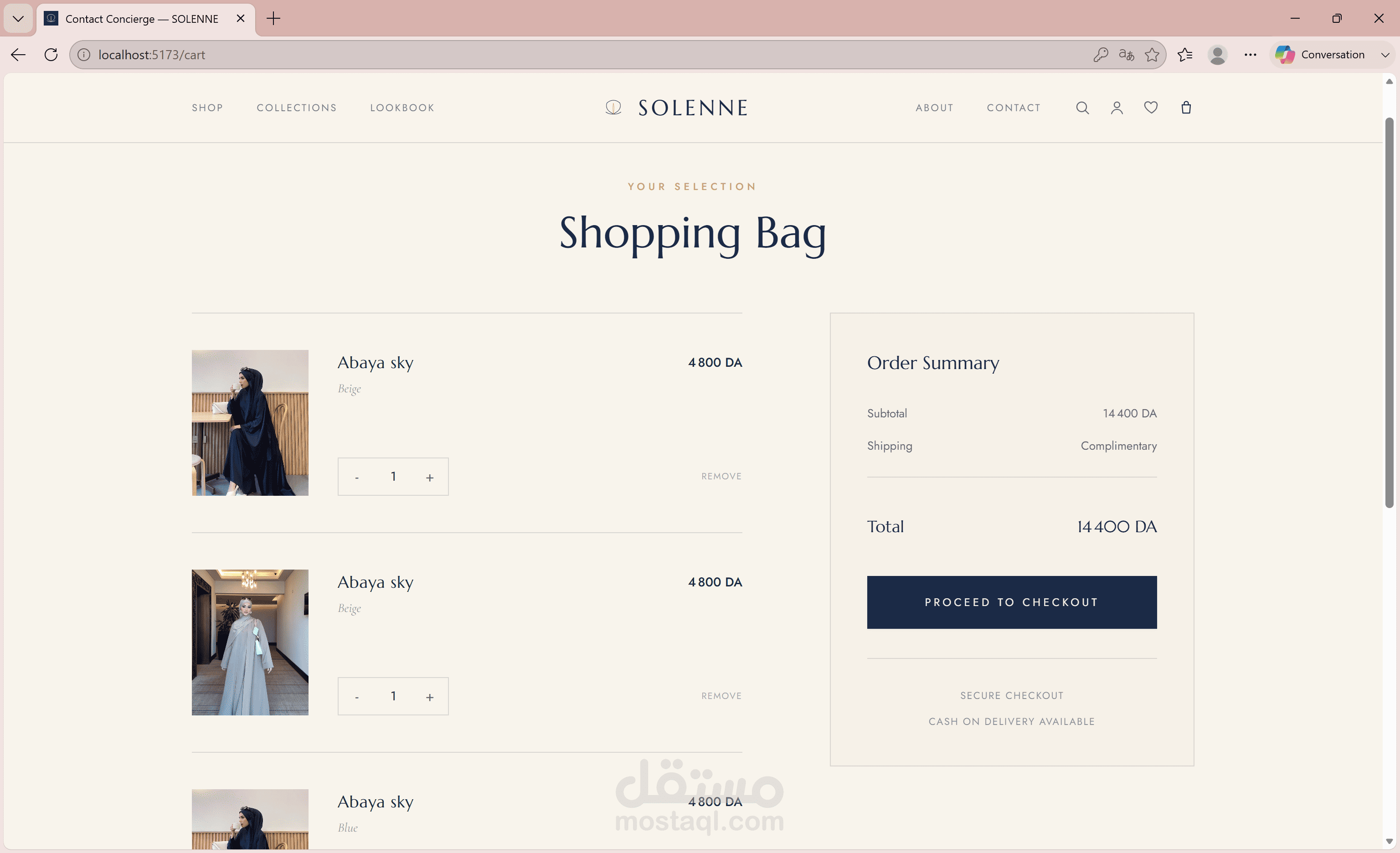Increase quantity of first Abaya sky
1400x853 pixels.
tap(430, 477)
